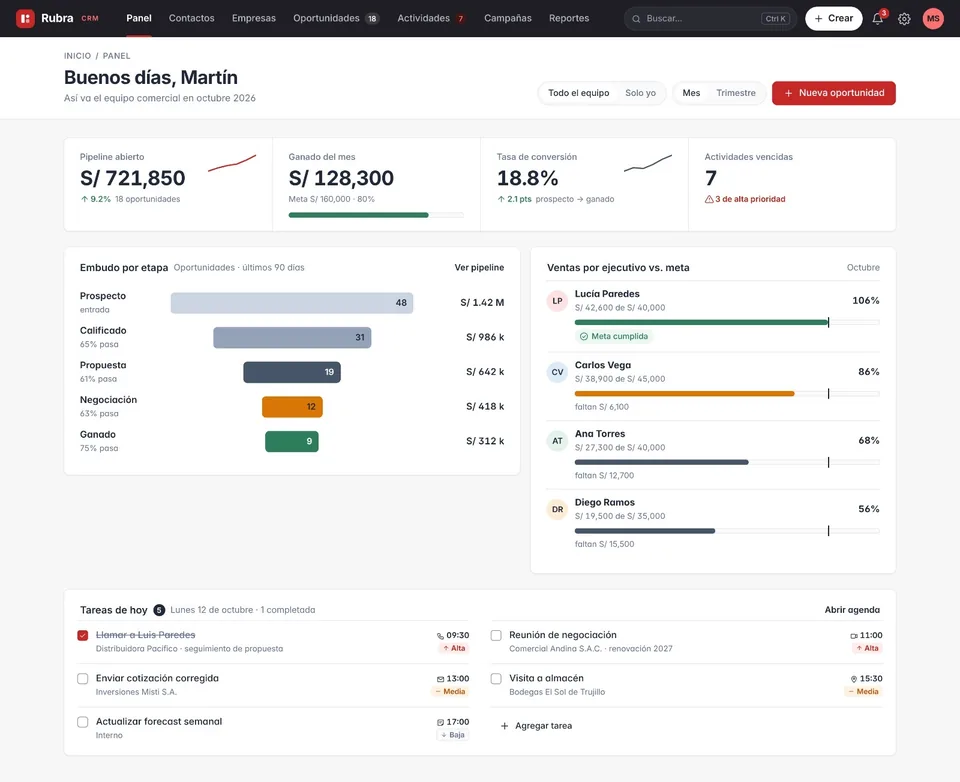Click the plus icon of Agregar tarea
The height and width of the screenshot is (782, 960).
(x=504, y=726)
